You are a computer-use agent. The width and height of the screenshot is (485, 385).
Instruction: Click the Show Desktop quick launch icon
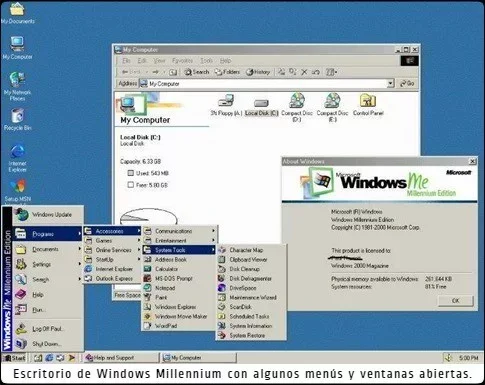[x=38, y=358]
